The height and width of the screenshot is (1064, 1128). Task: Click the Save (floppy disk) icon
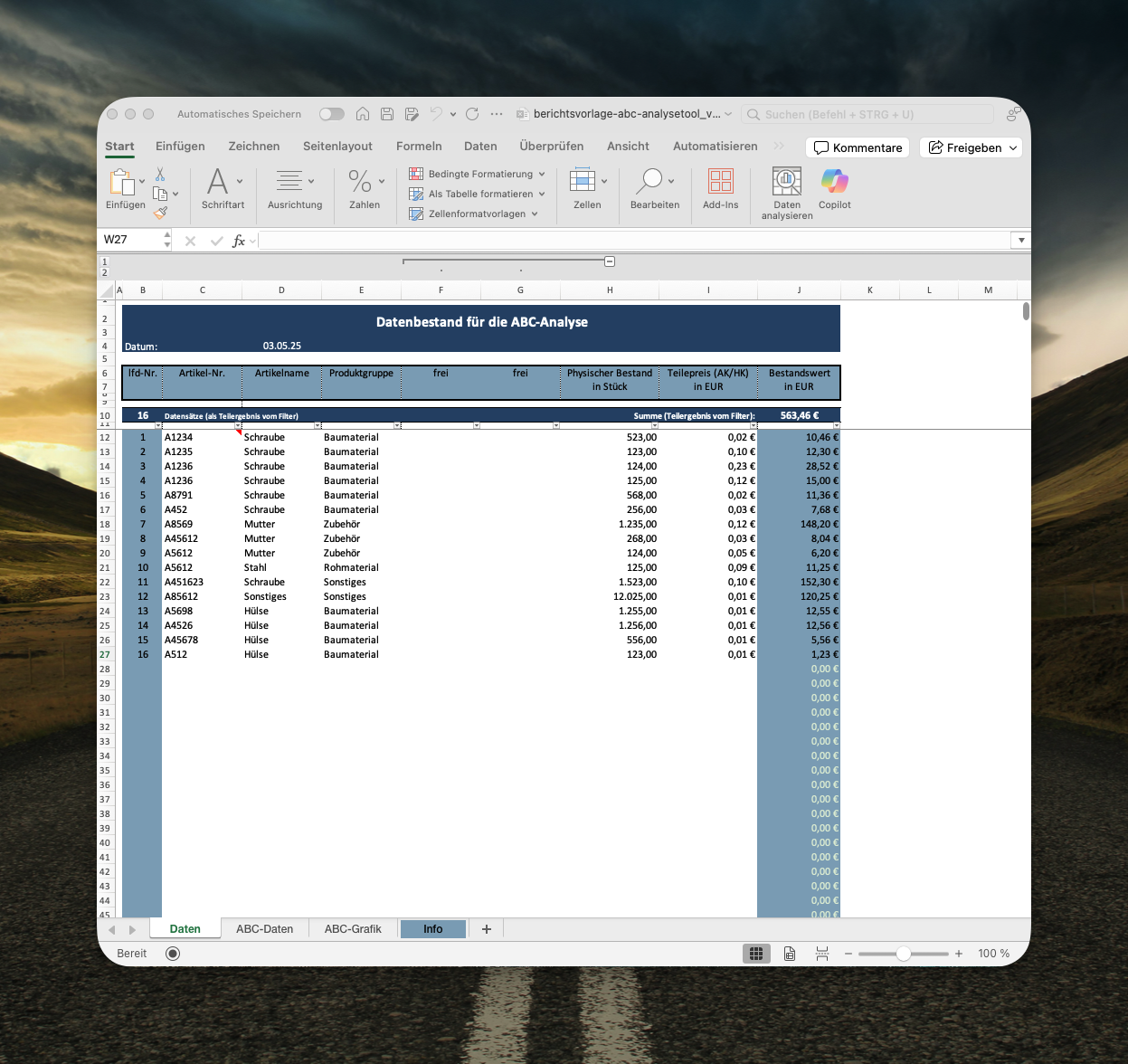387,114
